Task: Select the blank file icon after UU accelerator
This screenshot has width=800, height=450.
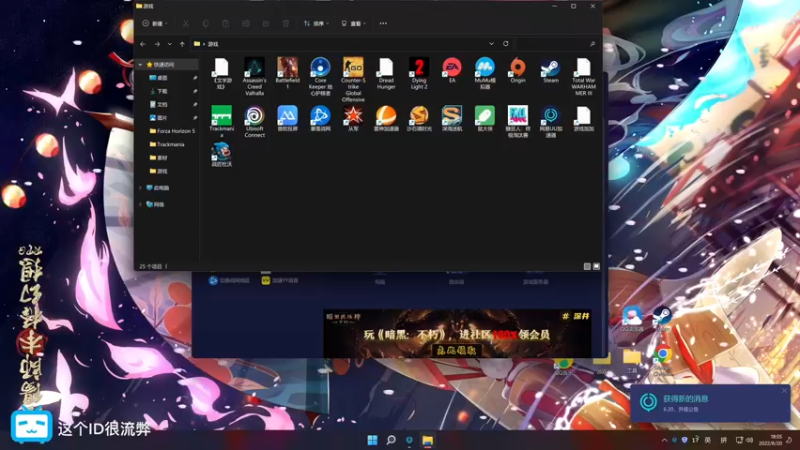Action: click(583, 115)
